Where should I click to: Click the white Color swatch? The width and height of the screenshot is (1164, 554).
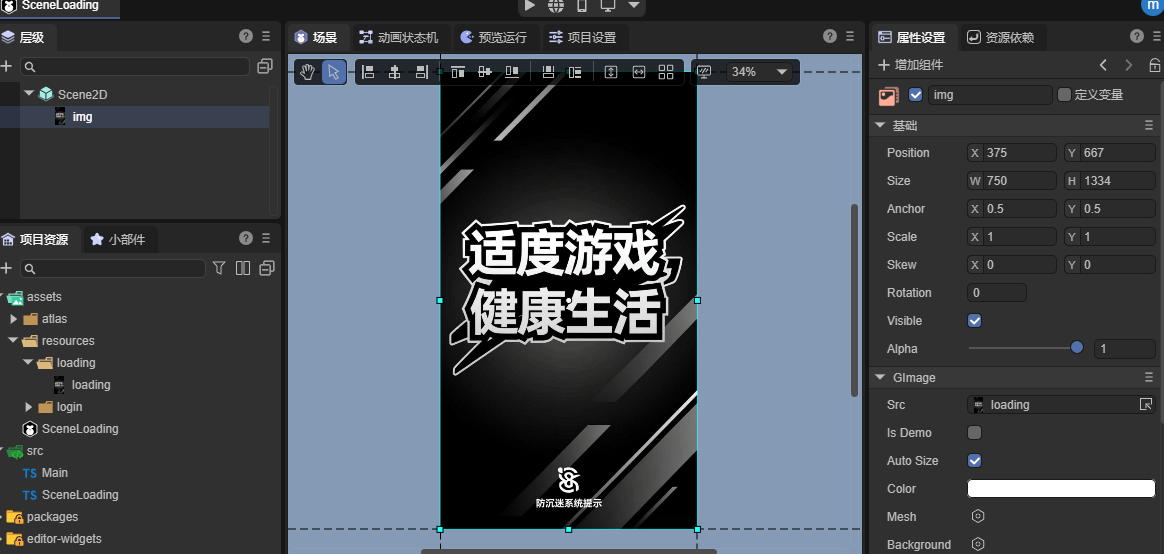tap(1060, 489)
